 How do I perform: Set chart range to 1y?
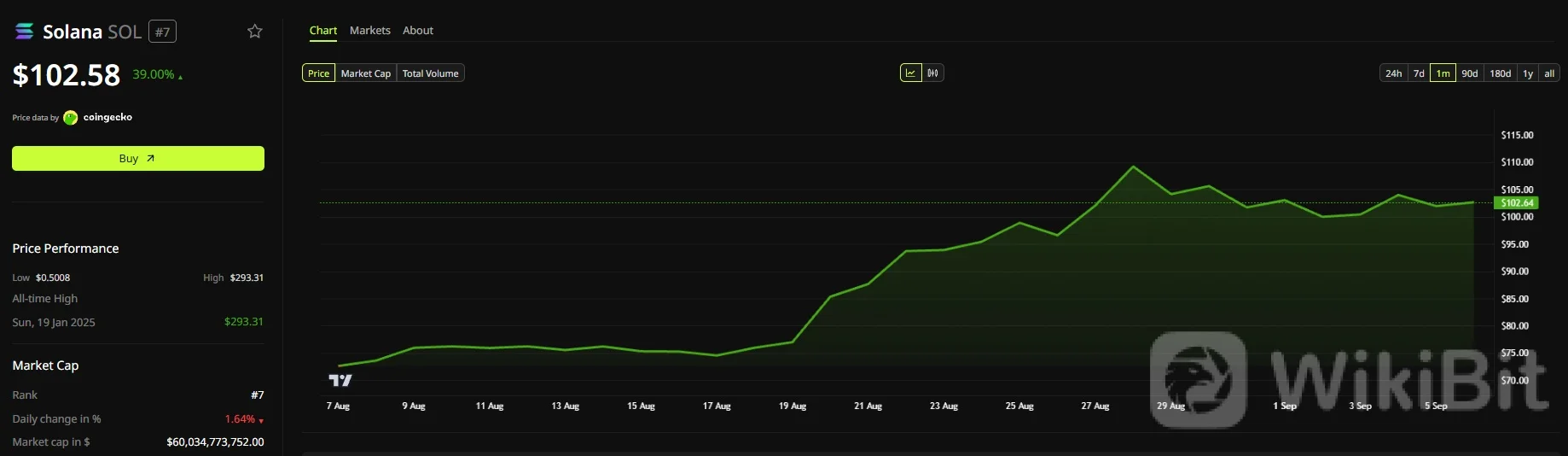1528,73
